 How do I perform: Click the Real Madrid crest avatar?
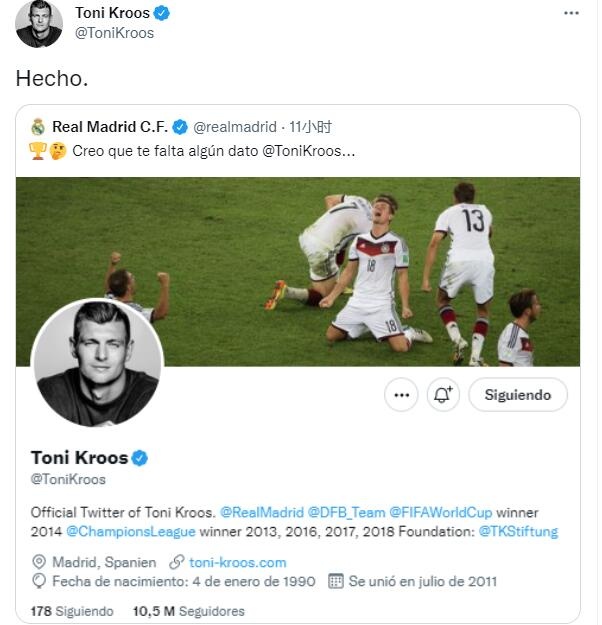(38, 127)
